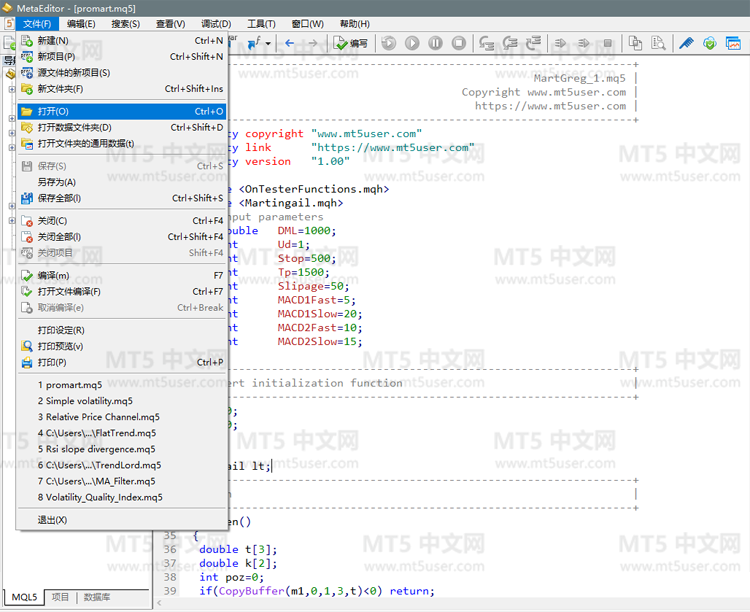Navigate back with the blue left arrow

289,44
